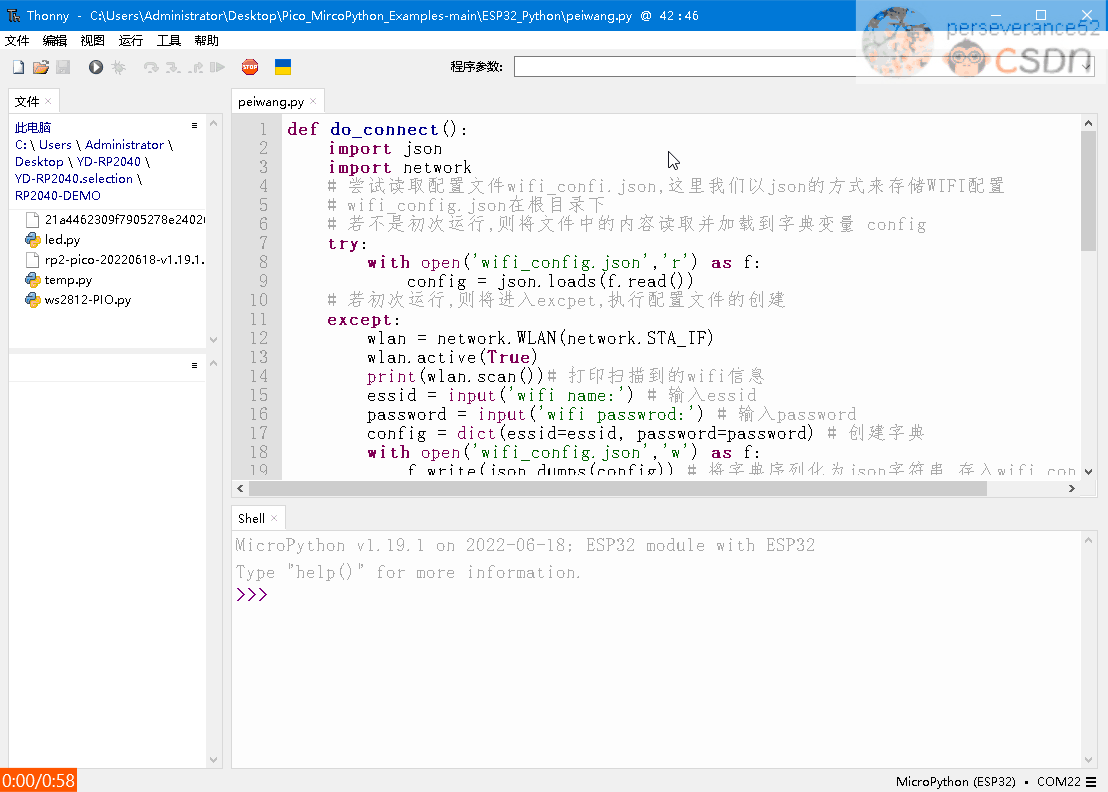
Task: Click RP2040-DEMO folder in path
Action: click(x=58, y=196)
